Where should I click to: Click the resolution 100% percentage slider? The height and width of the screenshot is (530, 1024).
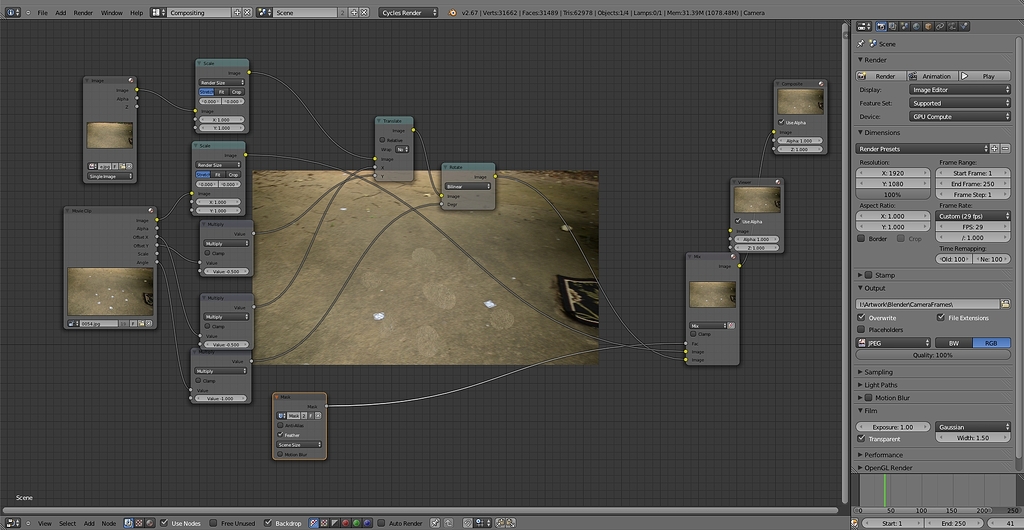(893, 195)
